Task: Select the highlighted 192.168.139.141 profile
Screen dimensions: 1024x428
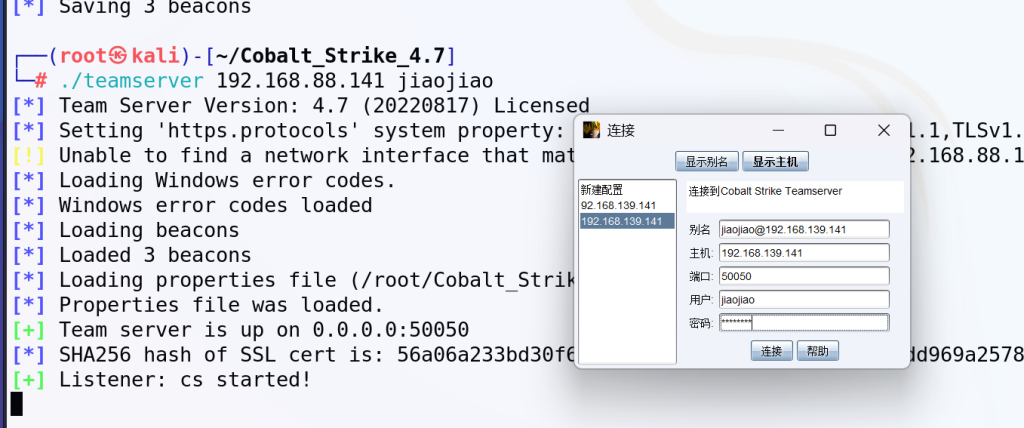Action: click(x=627, y=221)
